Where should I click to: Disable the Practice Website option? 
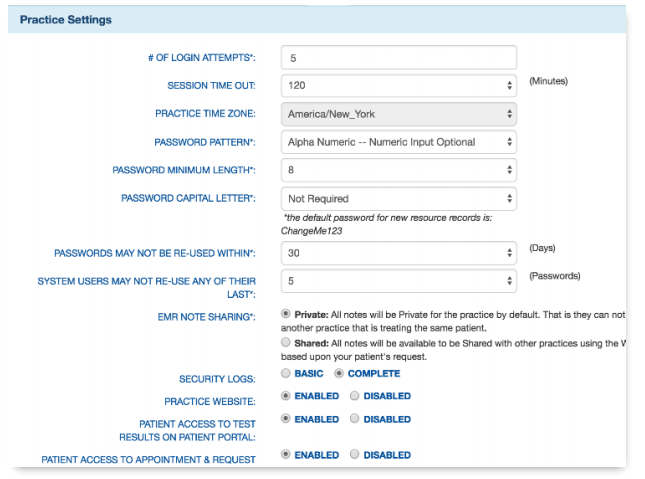click(x=355, y=396)
